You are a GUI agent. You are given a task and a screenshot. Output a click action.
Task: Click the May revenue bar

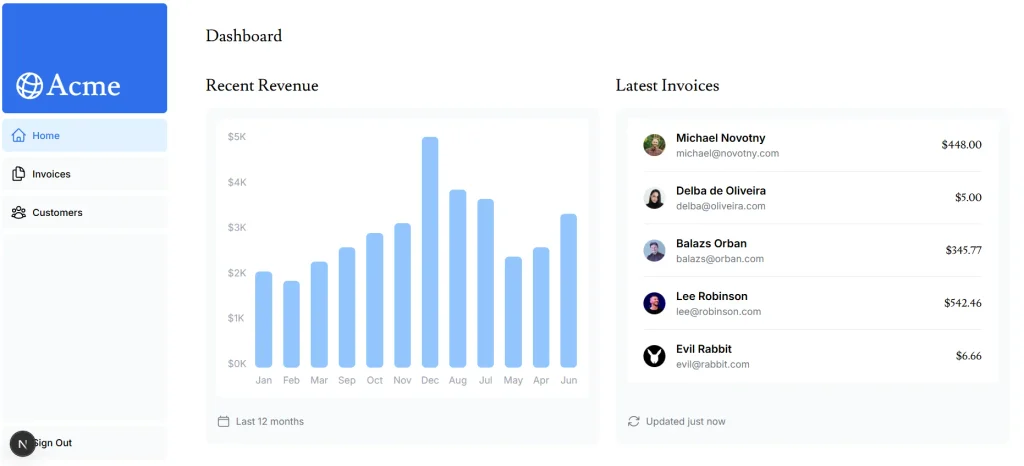tap(513, 312)
